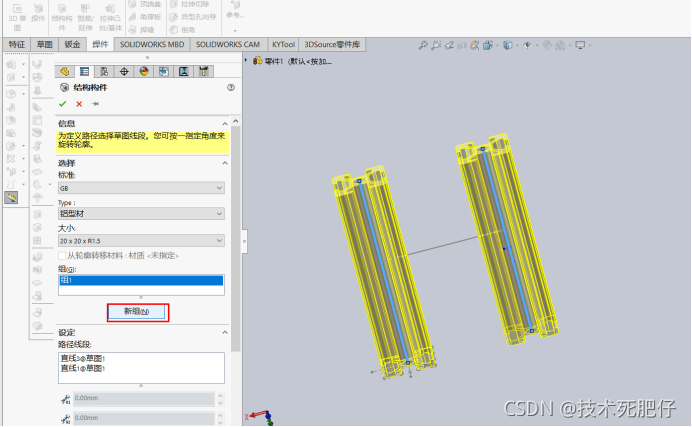The height and width of the screenshot is (427, 692).
Task: Click the Section View icon in view toolbar
Action: [x=462, y=45]
